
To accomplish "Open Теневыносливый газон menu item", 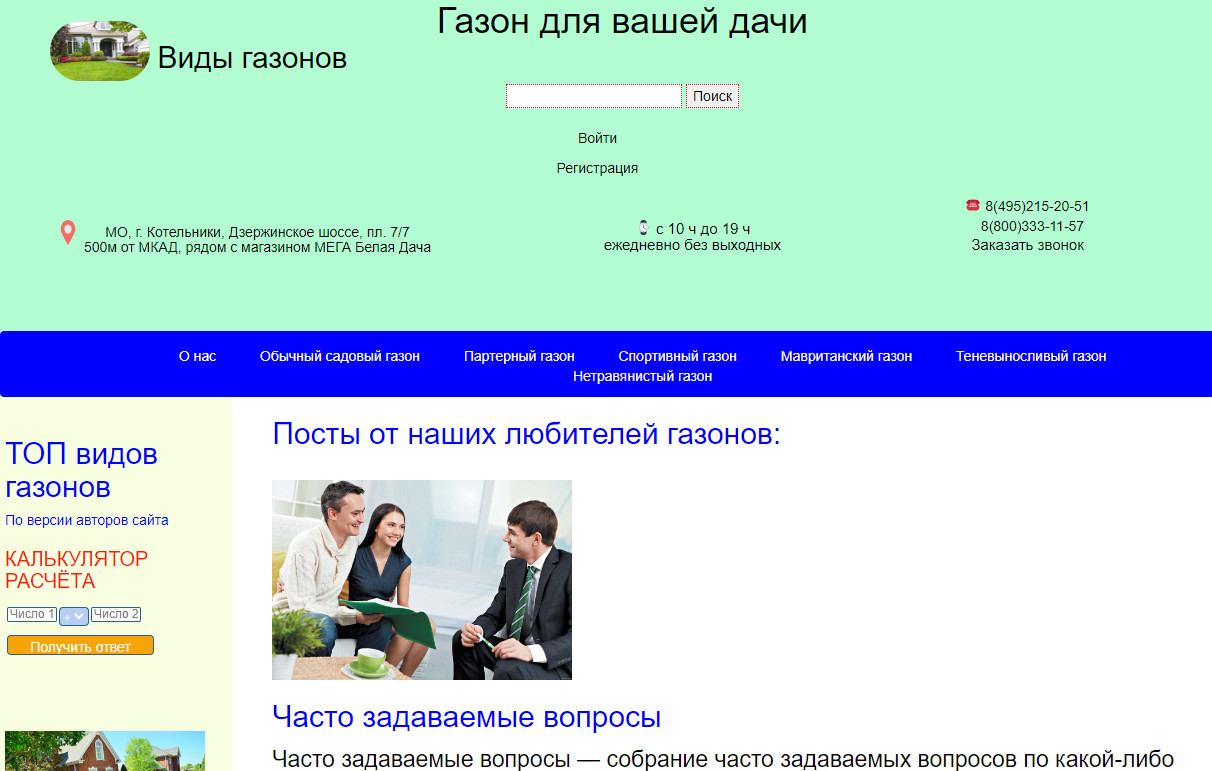I will (x=1031, y=356).
